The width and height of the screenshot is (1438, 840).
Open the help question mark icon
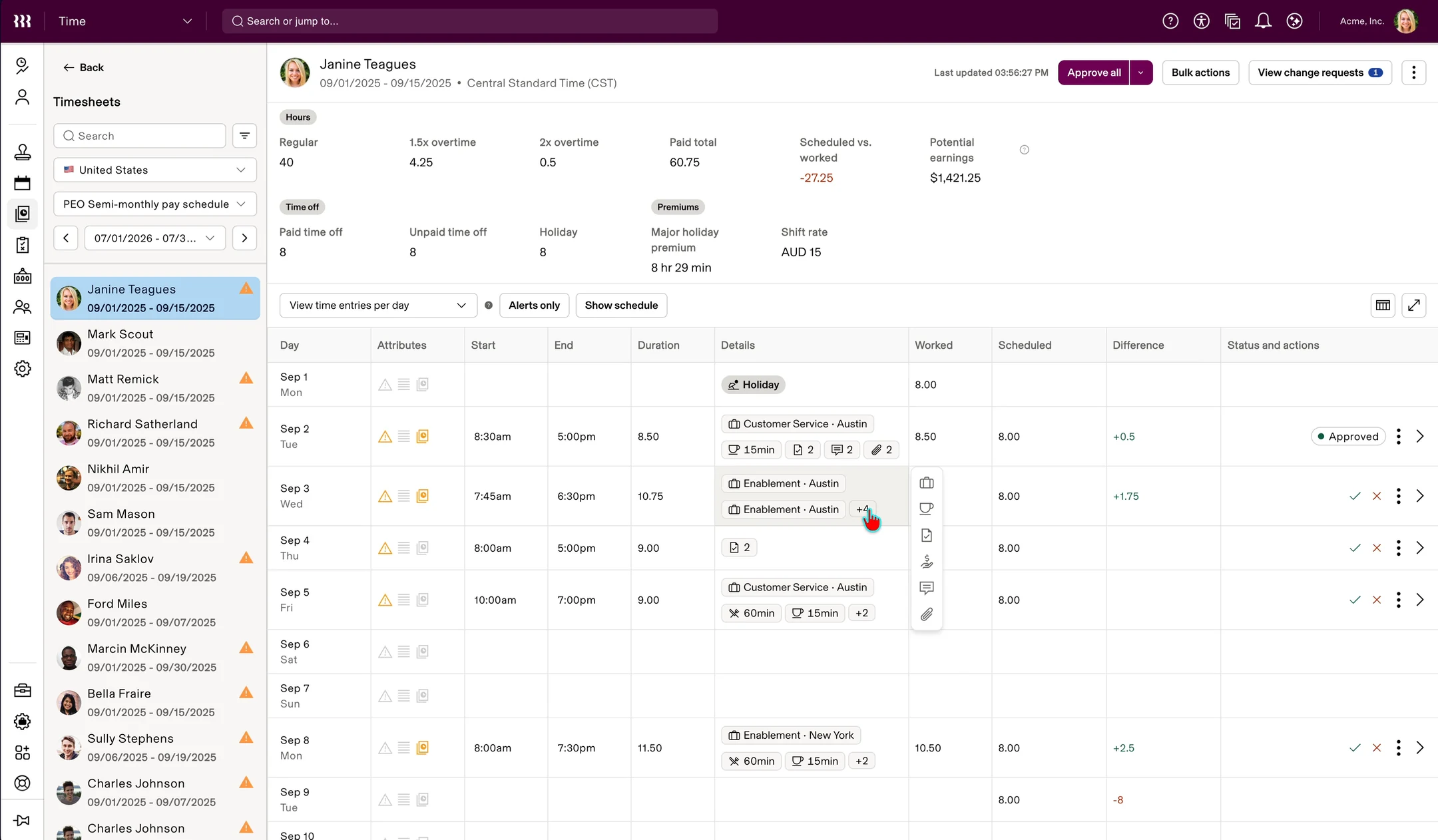pos(1170,21)
